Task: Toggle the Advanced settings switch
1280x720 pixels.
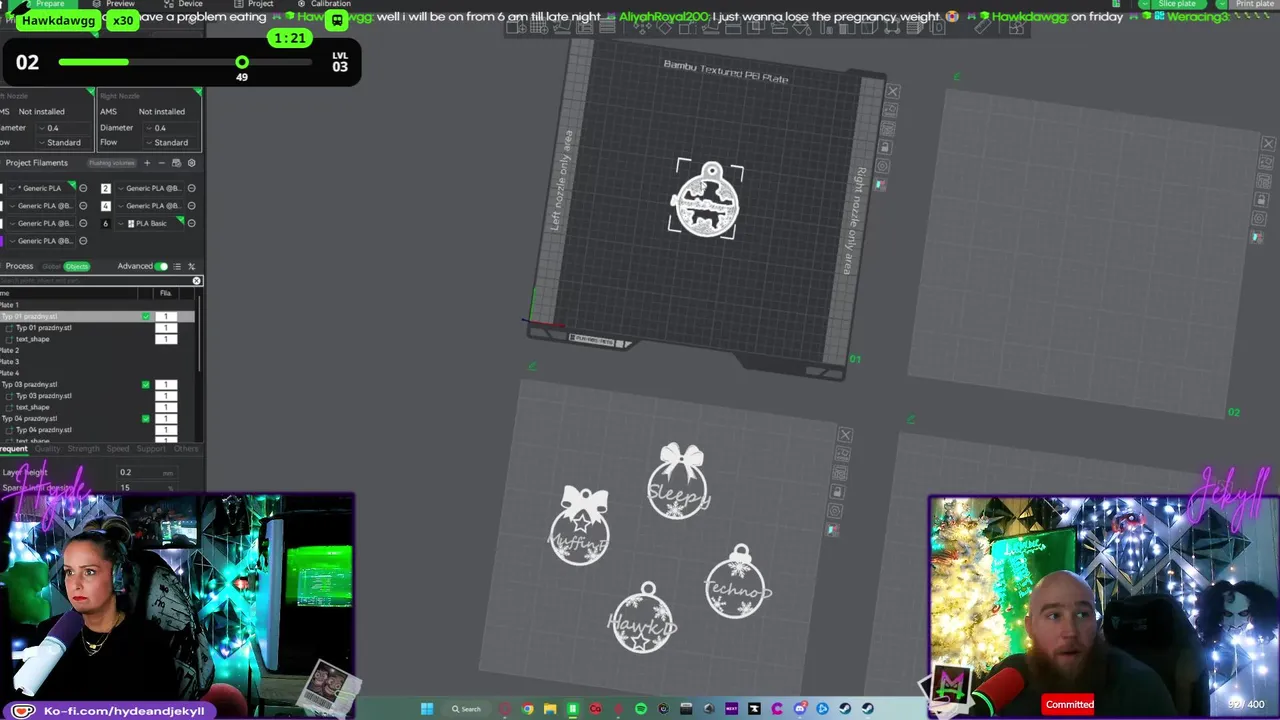Action: [161, 266]
